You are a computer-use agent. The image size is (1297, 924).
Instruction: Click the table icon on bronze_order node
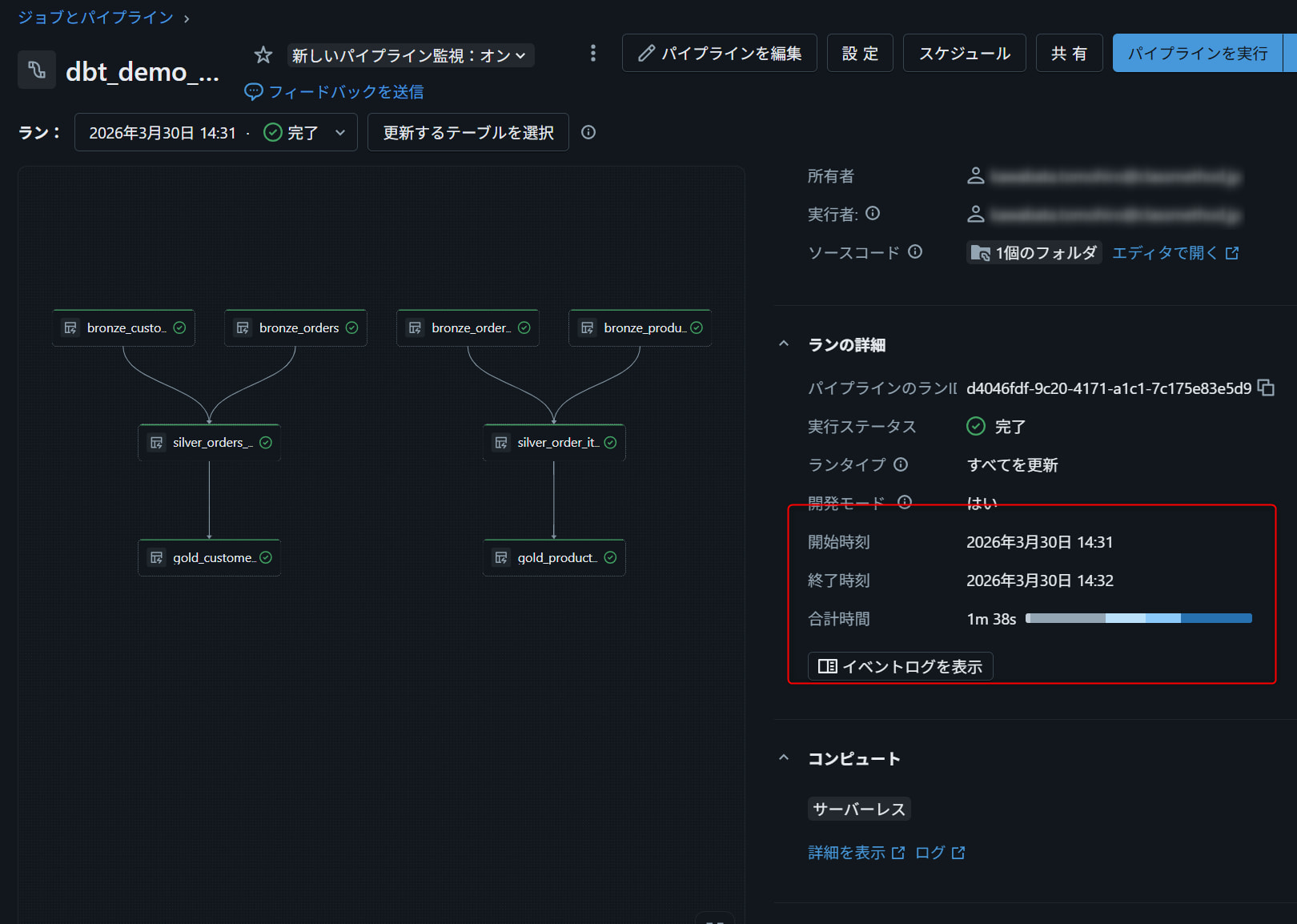pos(415,327)
